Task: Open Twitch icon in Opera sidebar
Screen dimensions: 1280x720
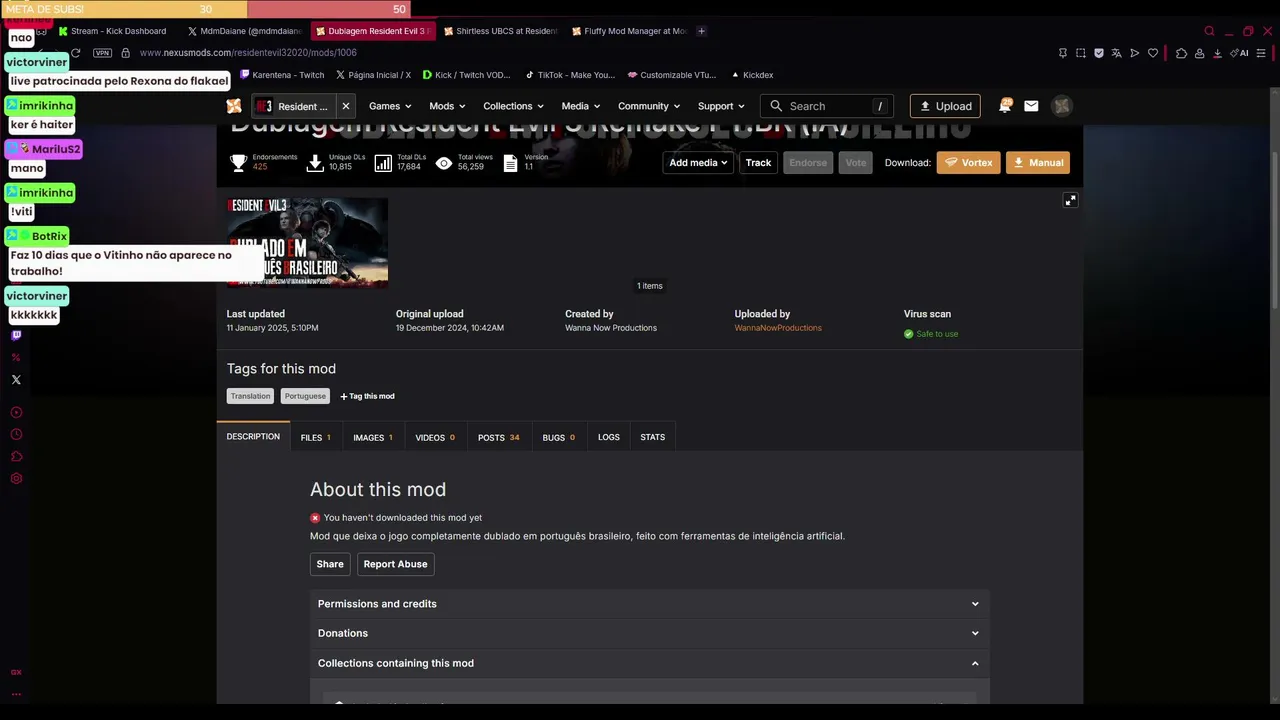Action: coord(16,336)
